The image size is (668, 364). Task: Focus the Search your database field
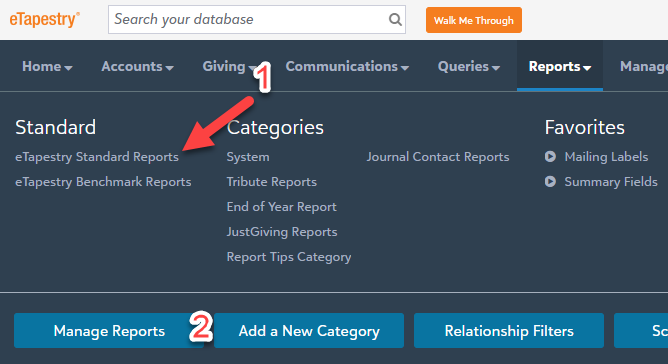pyautogui.click(x=256, y=20)
